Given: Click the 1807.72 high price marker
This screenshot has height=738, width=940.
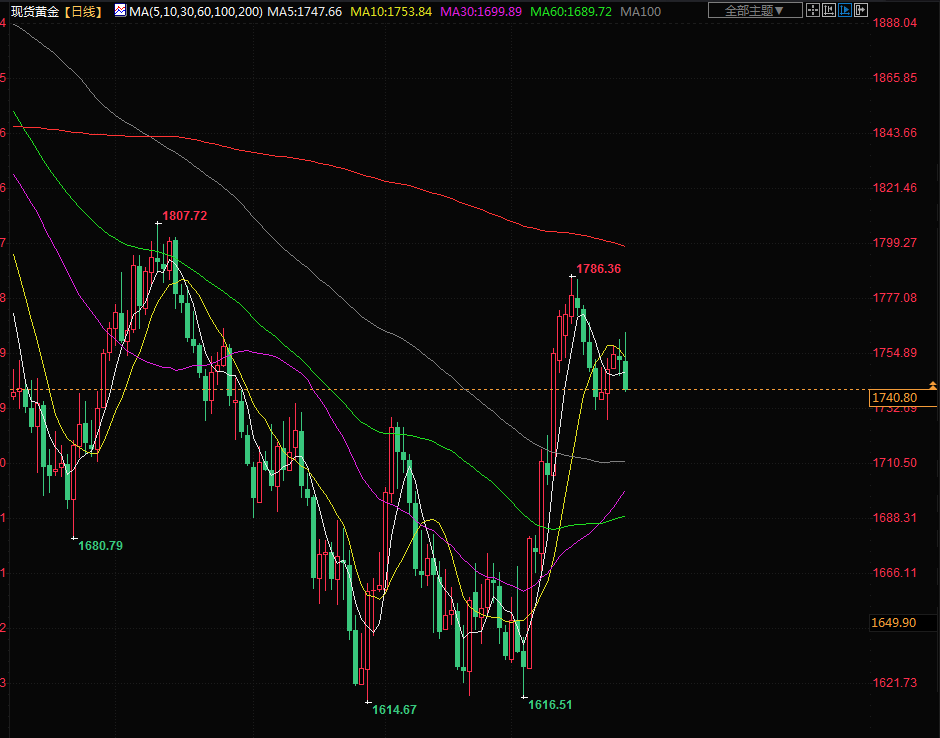Looking at the screenshot, I should (184, 215).
